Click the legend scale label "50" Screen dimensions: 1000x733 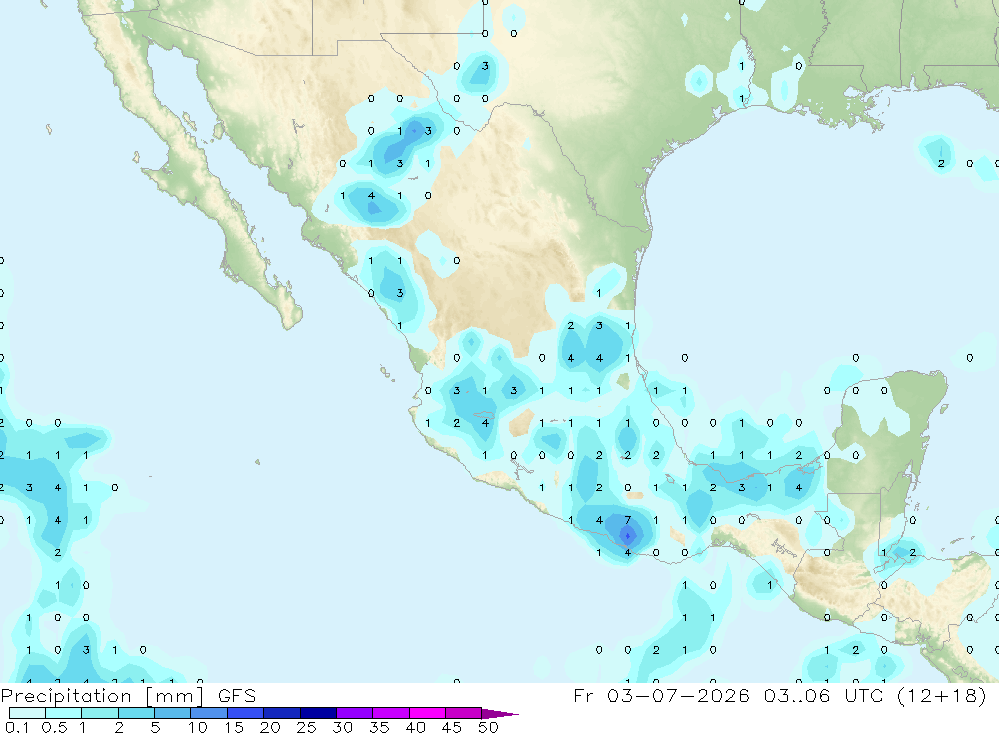click(x=488, y=727)
